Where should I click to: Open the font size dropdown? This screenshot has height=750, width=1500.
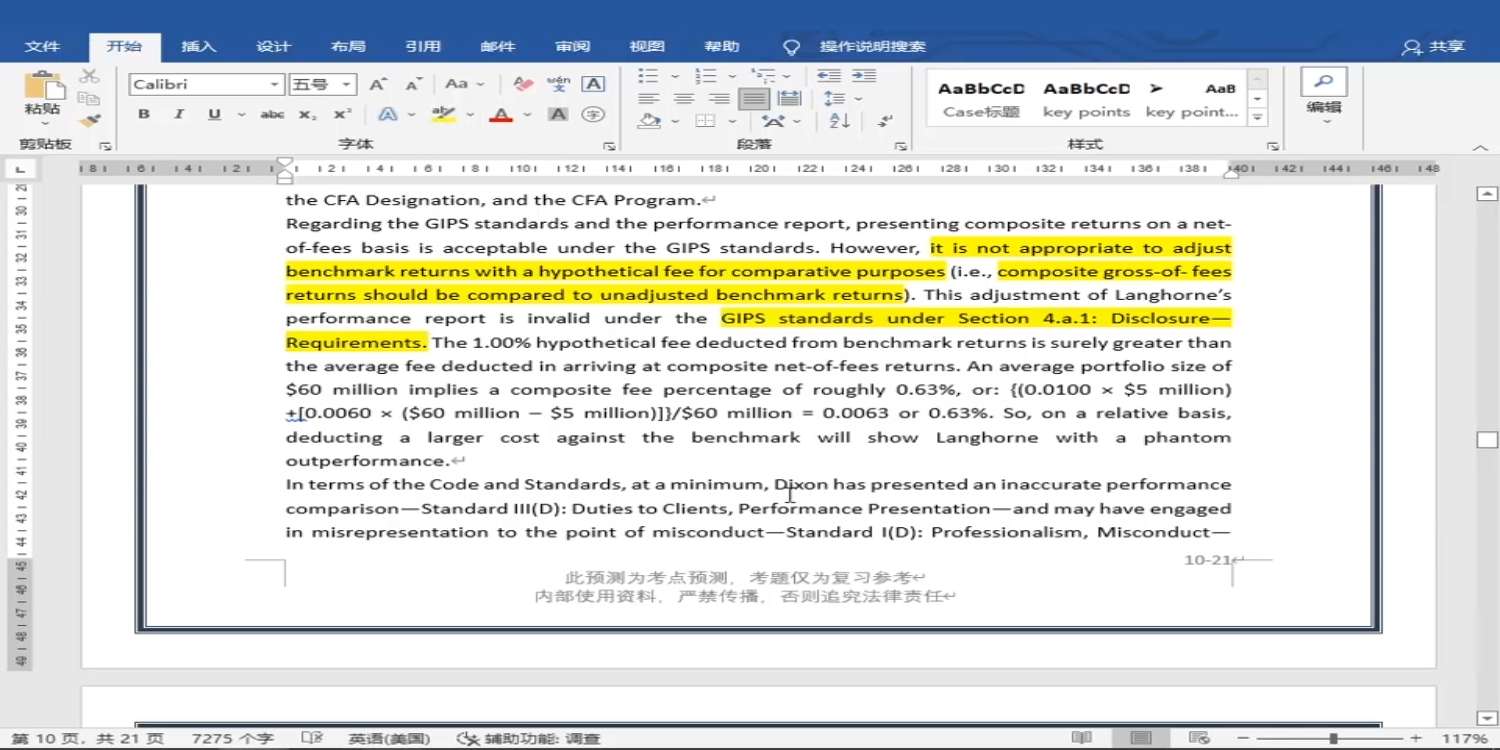pos(346,85)
